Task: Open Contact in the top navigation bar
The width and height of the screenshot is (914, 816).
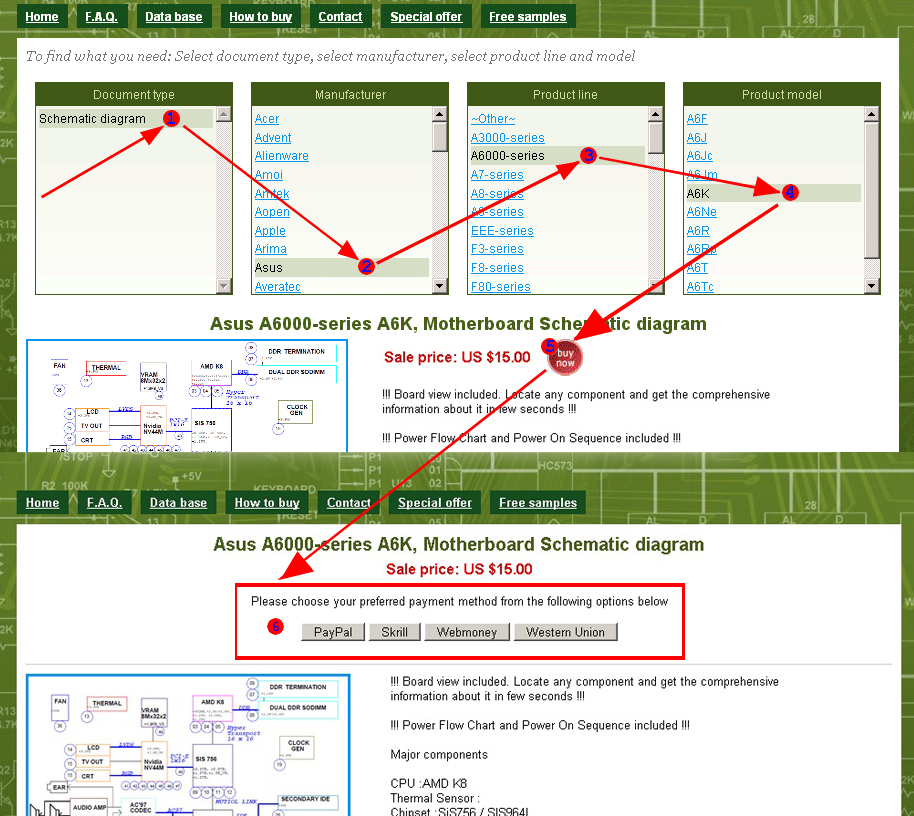Action: tap(340, 17)
